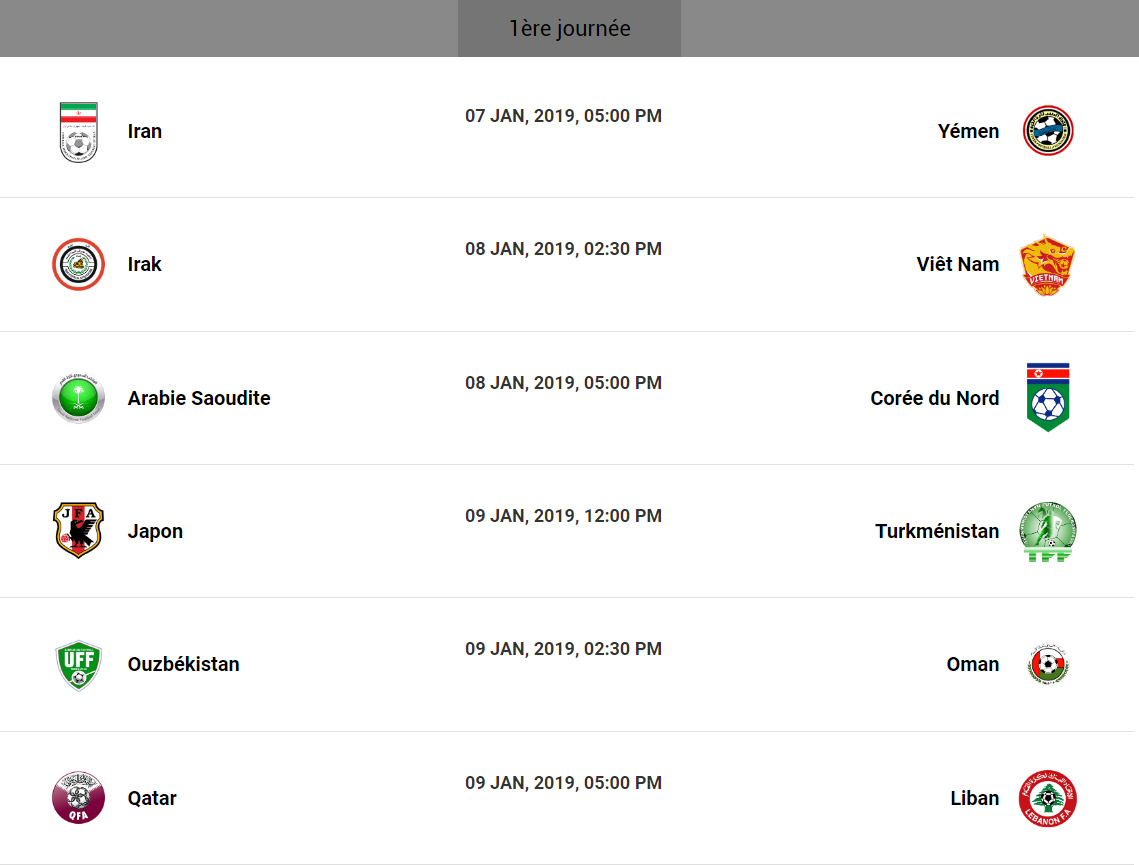Click the Yémen team logo

coord(1048,131)
